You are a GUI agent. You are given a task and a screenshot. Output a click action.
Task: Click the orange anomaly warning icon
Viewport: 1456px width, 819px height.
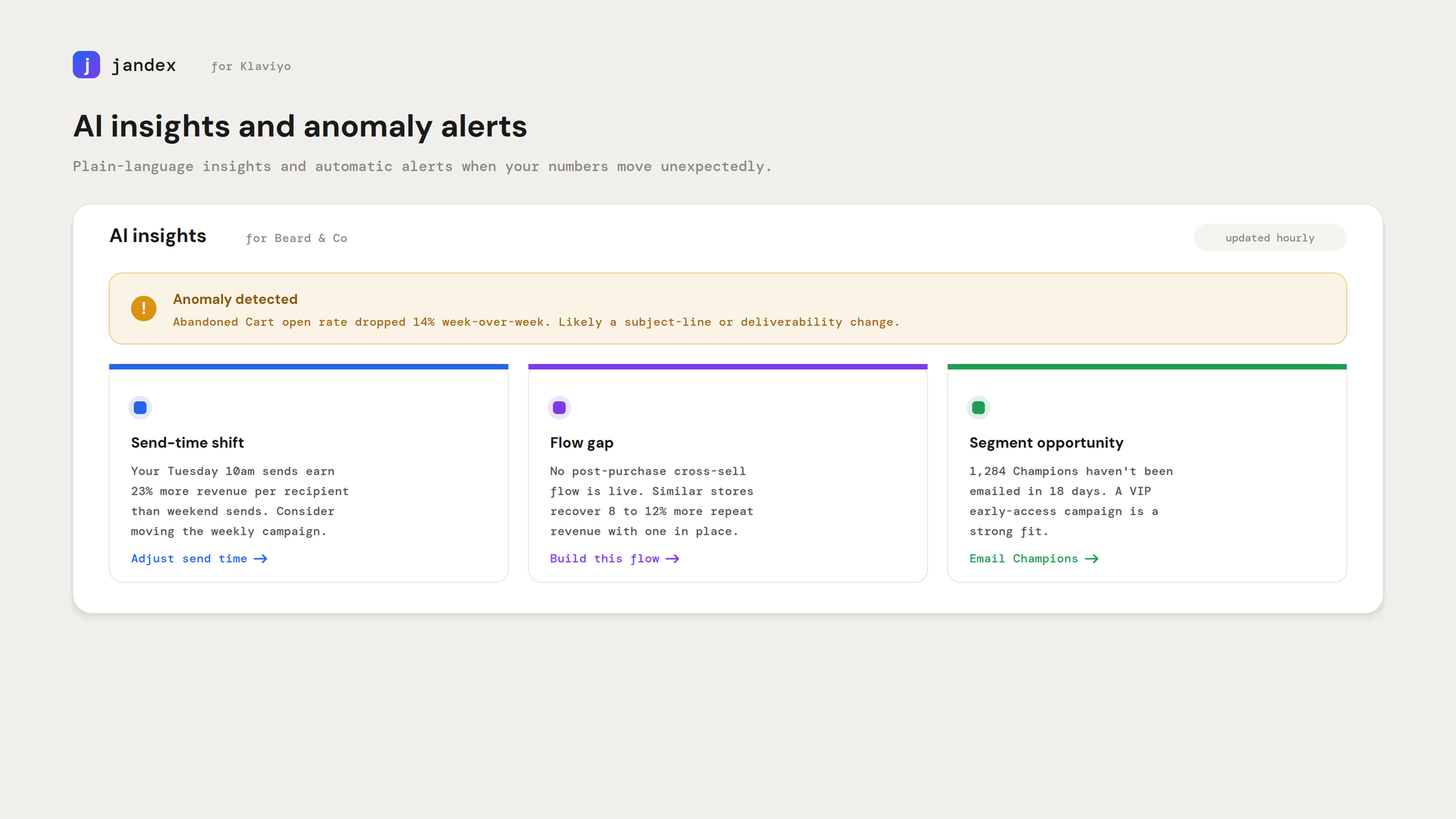tap(143, 309)
